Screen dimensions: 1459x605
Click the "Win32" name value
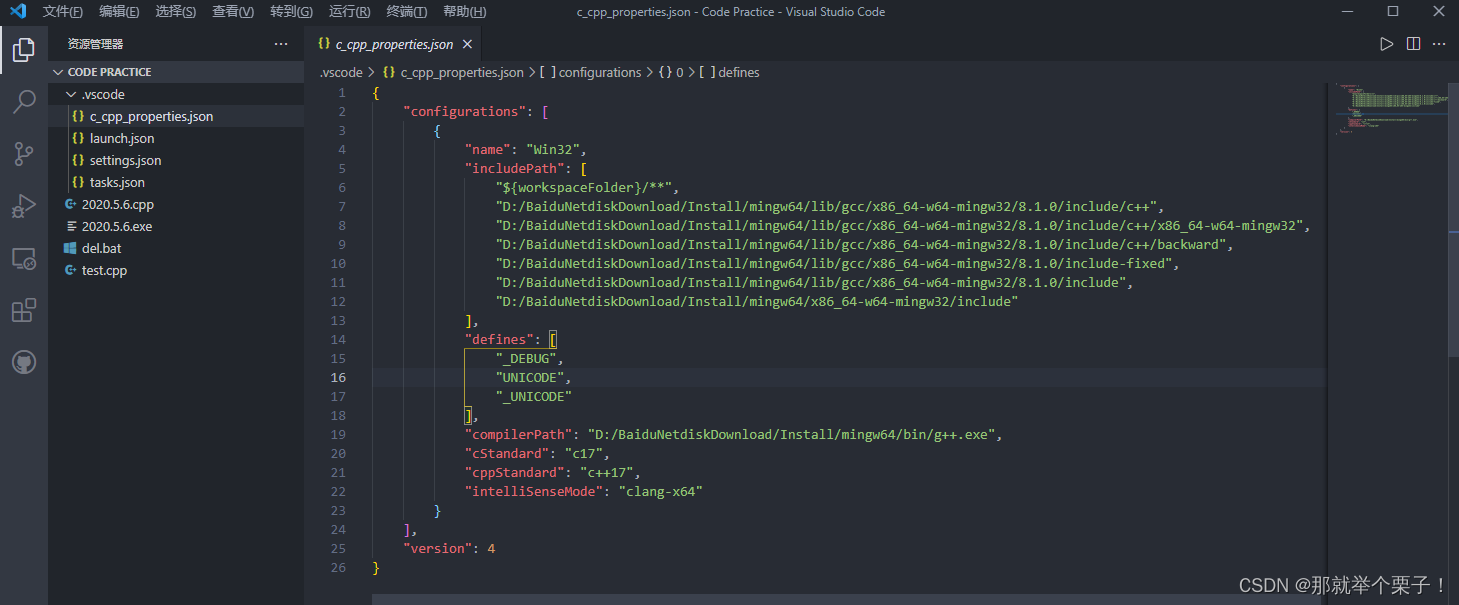[554, 150]
